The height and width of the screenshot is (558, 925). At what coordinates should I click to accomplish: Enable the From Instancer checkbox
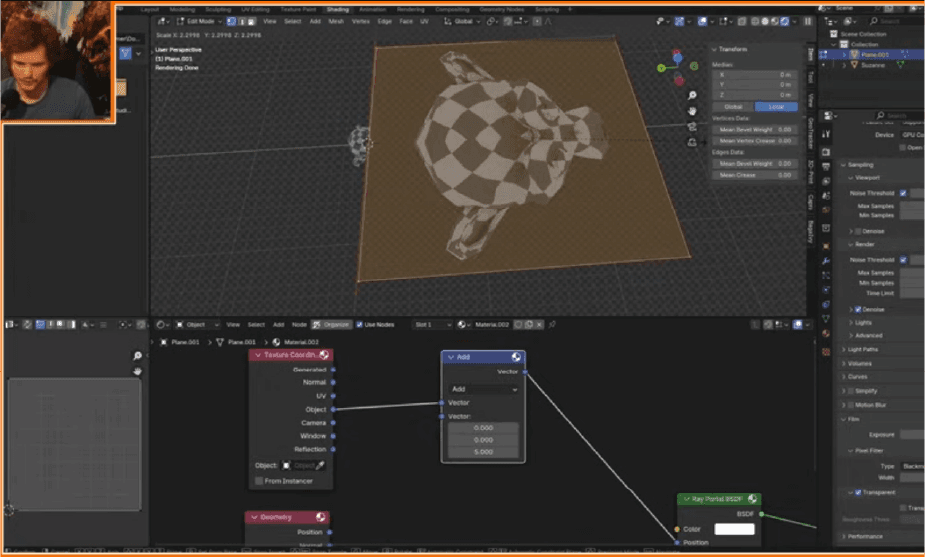click(259, 481)
